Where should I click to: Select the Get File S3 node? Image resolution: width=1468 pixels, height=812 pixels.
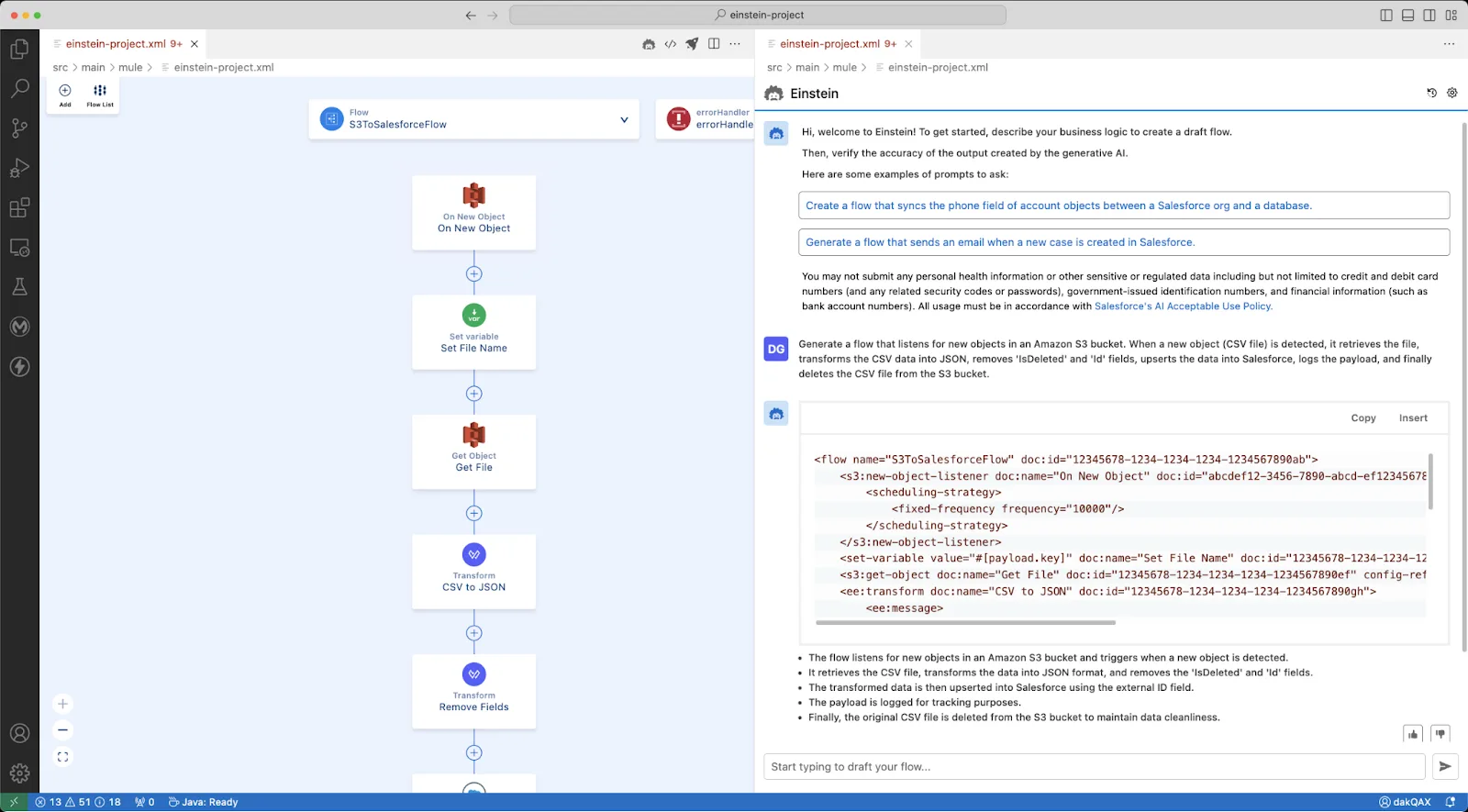pos(473,452)
